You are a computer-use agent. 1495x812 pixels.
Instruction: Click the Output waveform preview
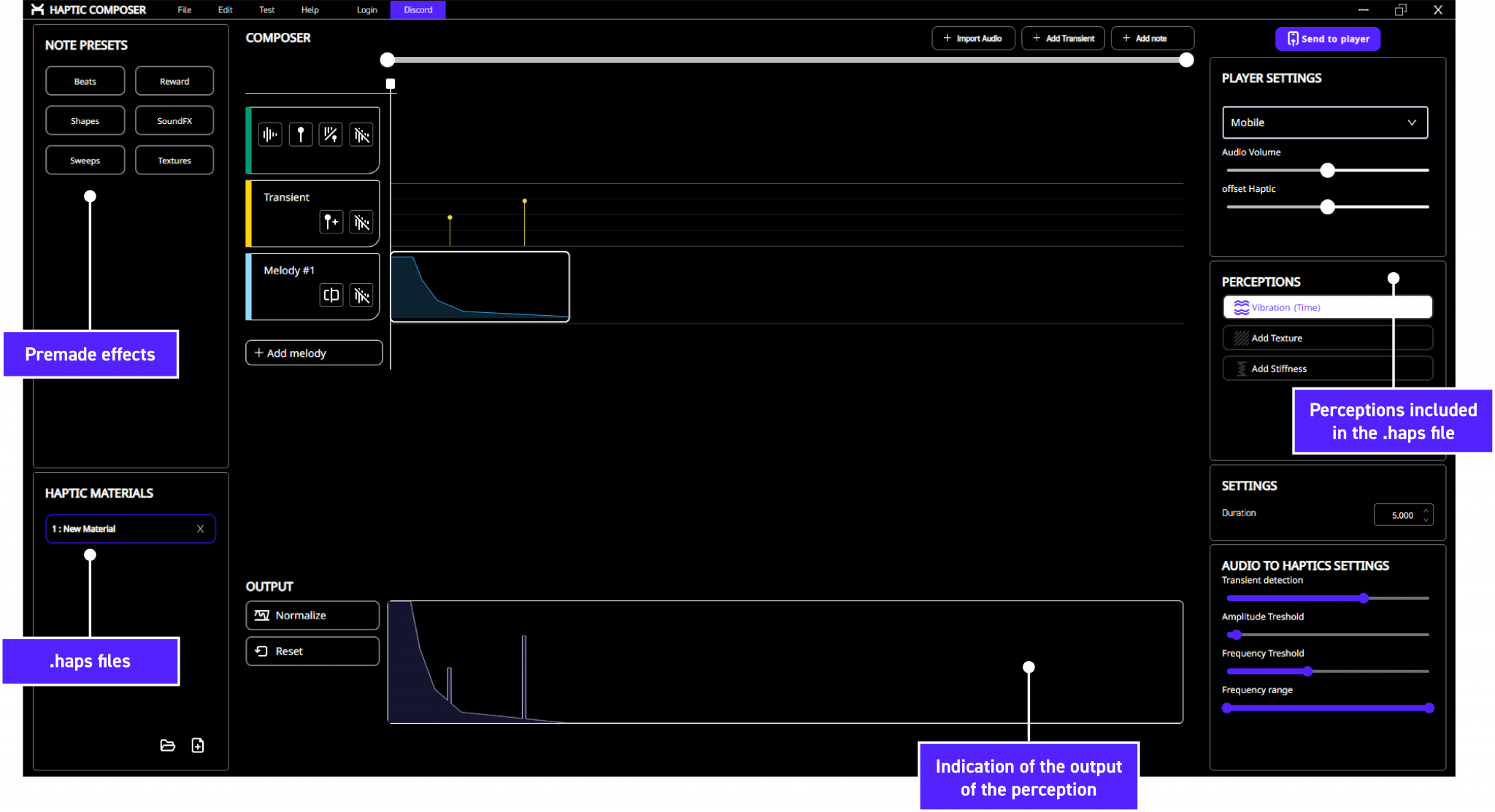[x=785, y=662]
